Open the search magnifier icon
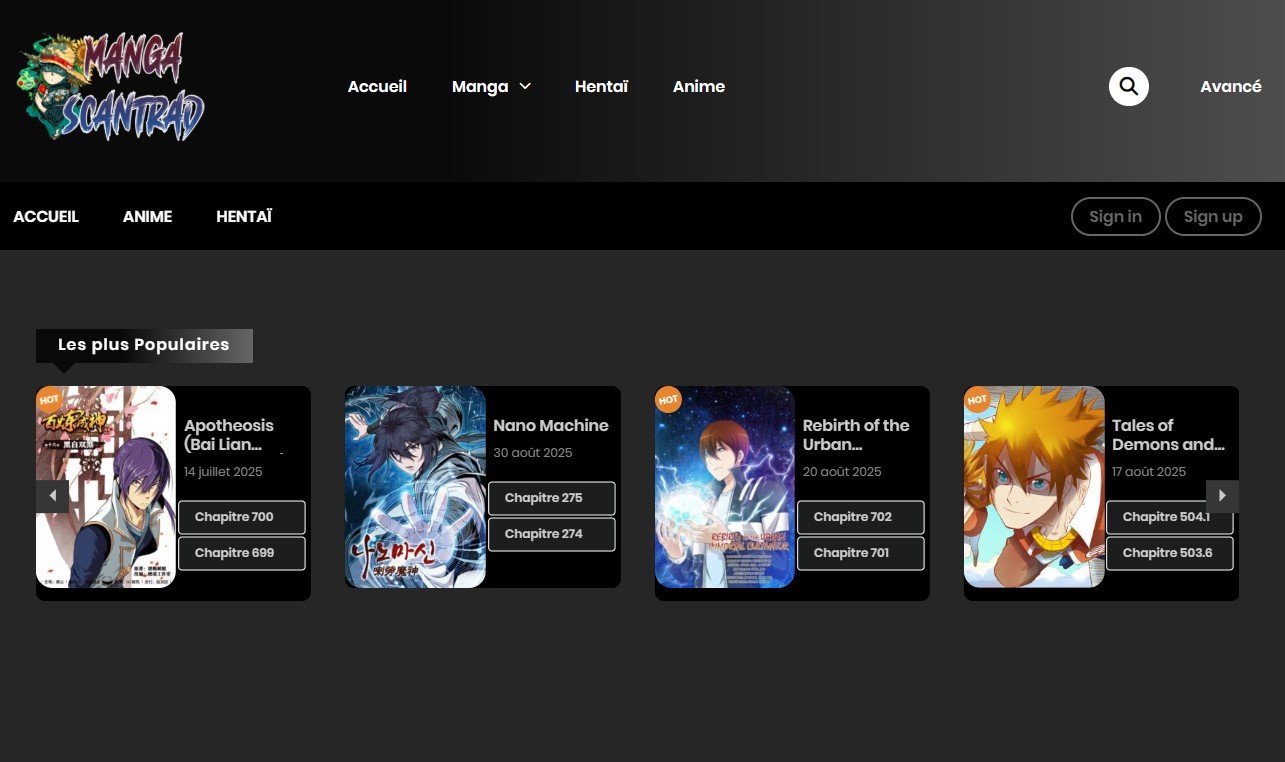 (1128, 87)
